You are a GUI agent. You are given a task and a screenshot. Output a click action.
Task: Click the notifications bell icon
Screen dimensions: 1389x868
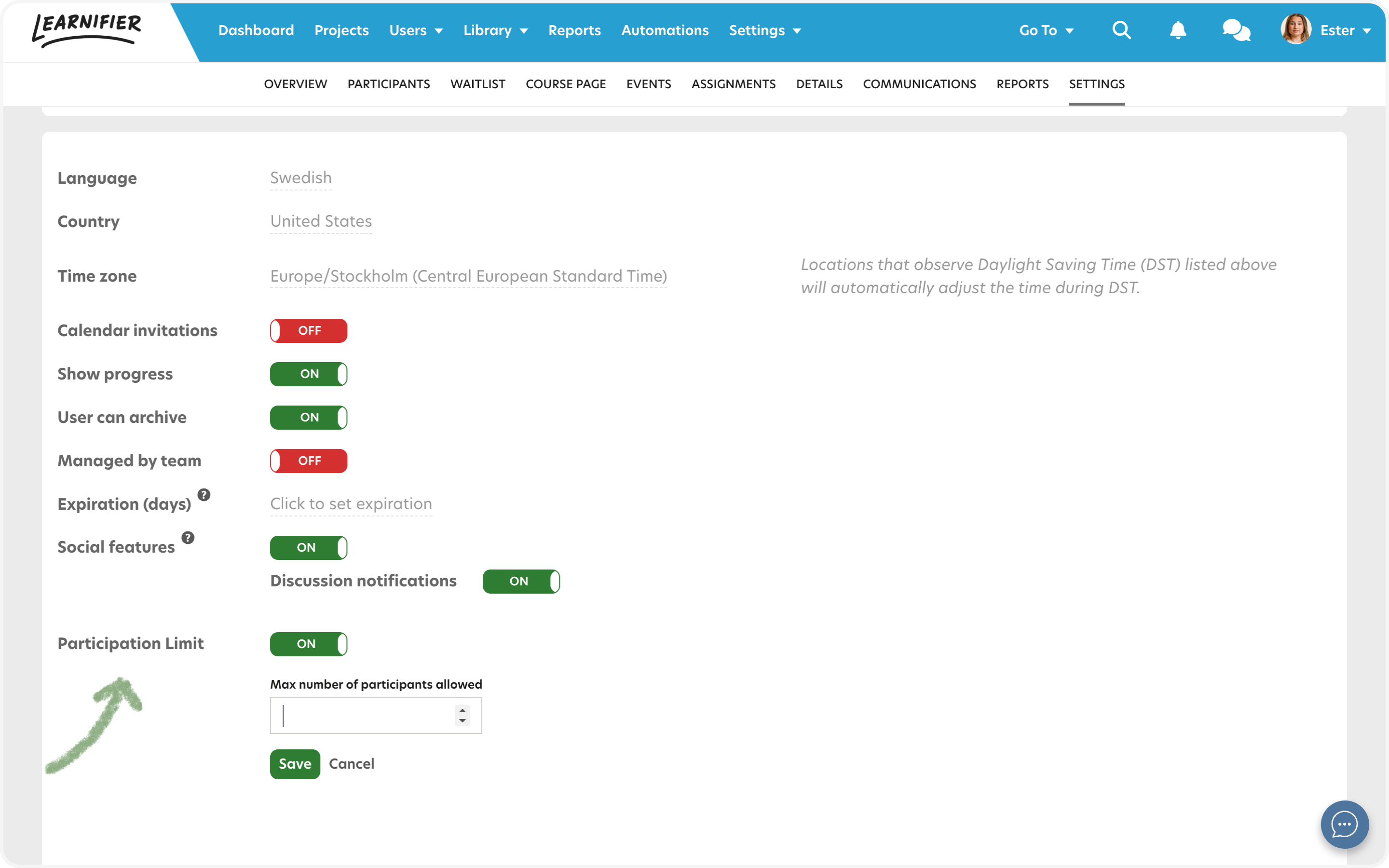point(1178,30)
